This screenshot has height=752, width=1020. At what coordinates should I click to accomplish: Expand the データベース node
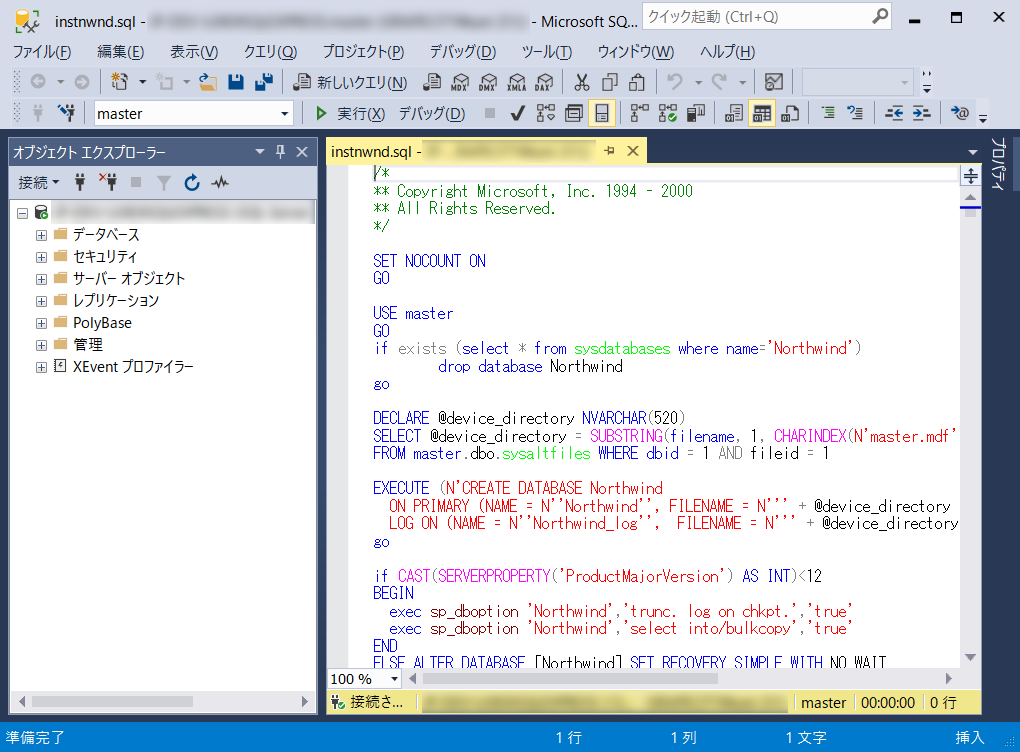pyautogui.click(x=42, y=235)
